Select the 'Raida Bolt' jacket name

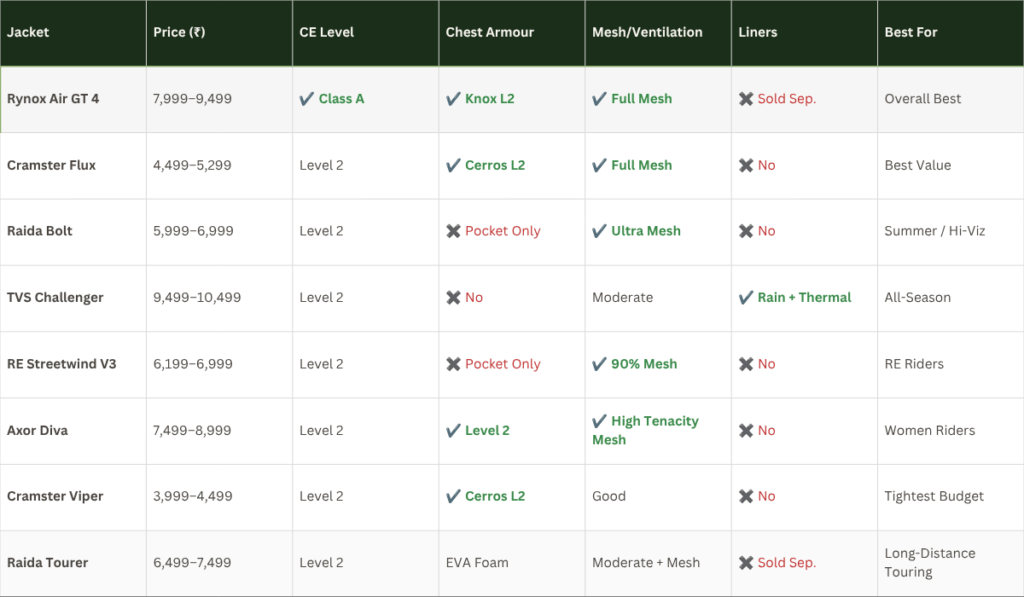coord(39,231)
